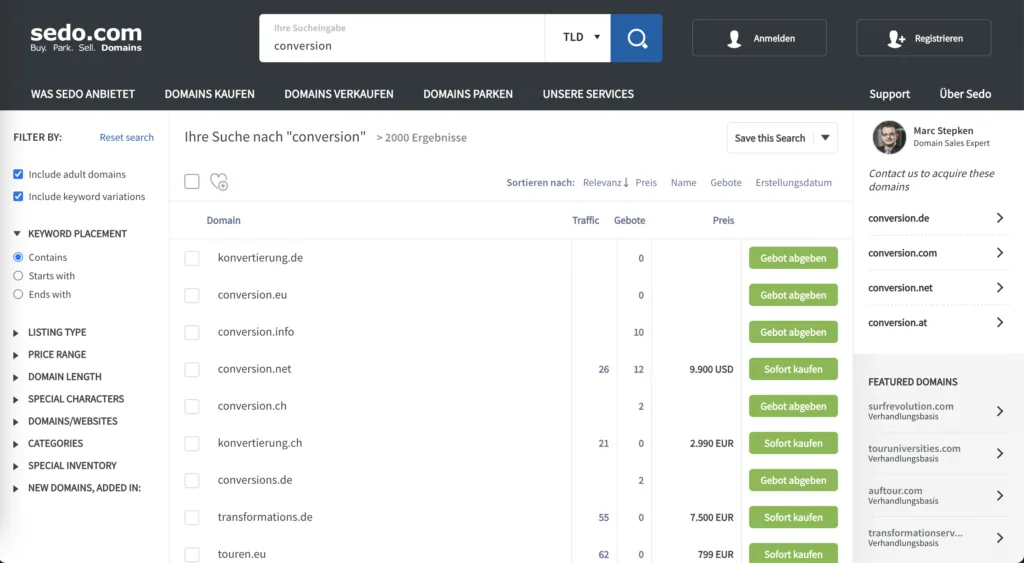Viewport: 1024px width, 563px height.
Task: Select the Contains radio button
Action: click(18, 257)
